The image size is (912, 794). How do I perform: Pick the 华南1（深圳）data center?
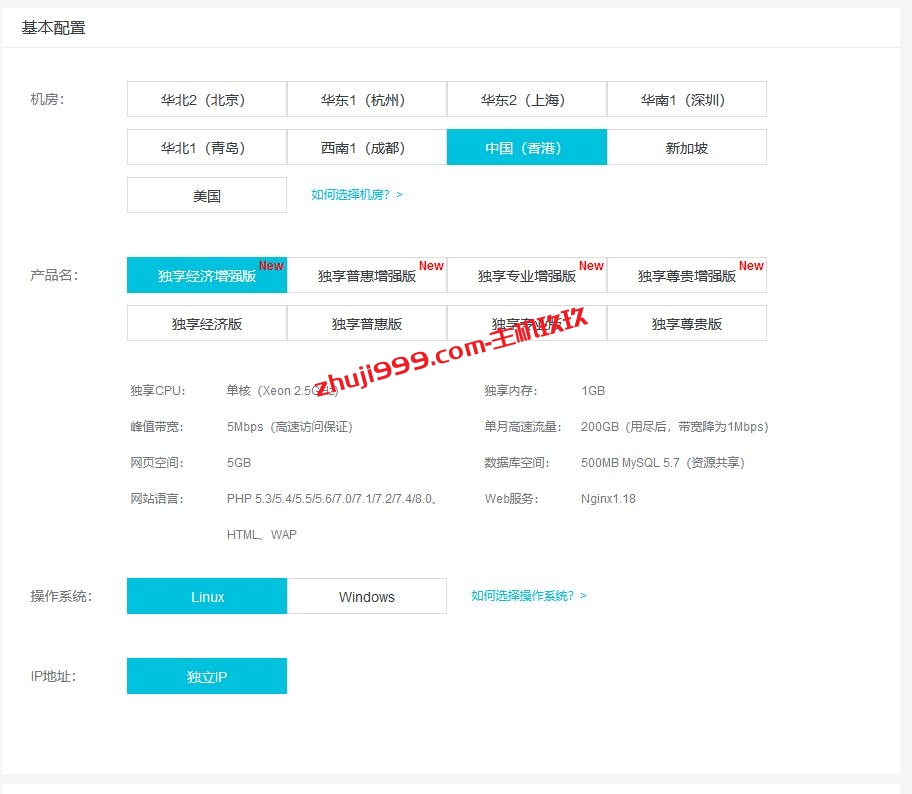686,99
